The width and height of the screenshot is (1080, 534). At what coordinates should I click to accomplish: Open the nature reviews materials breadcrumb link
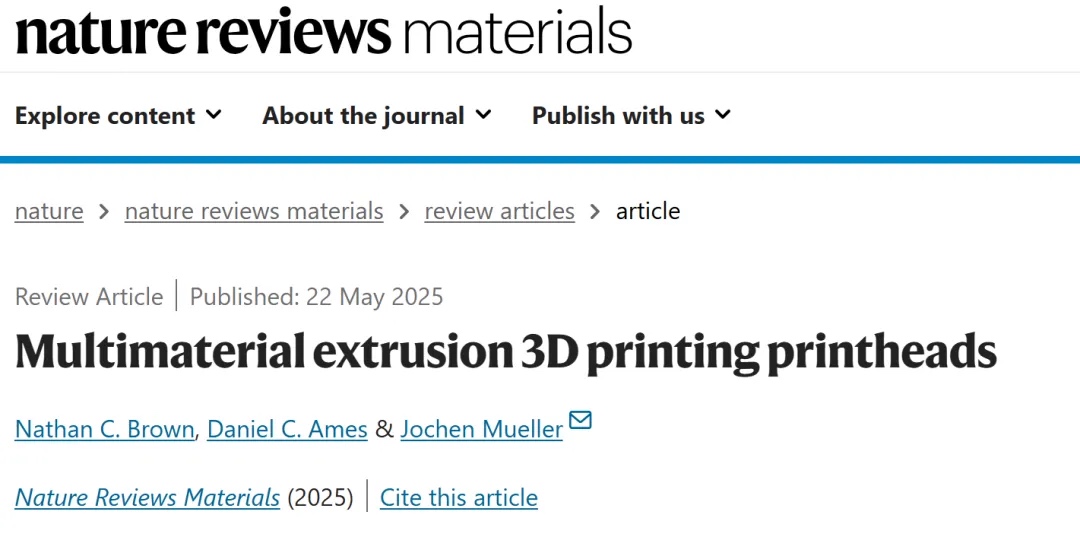(254, 211)
